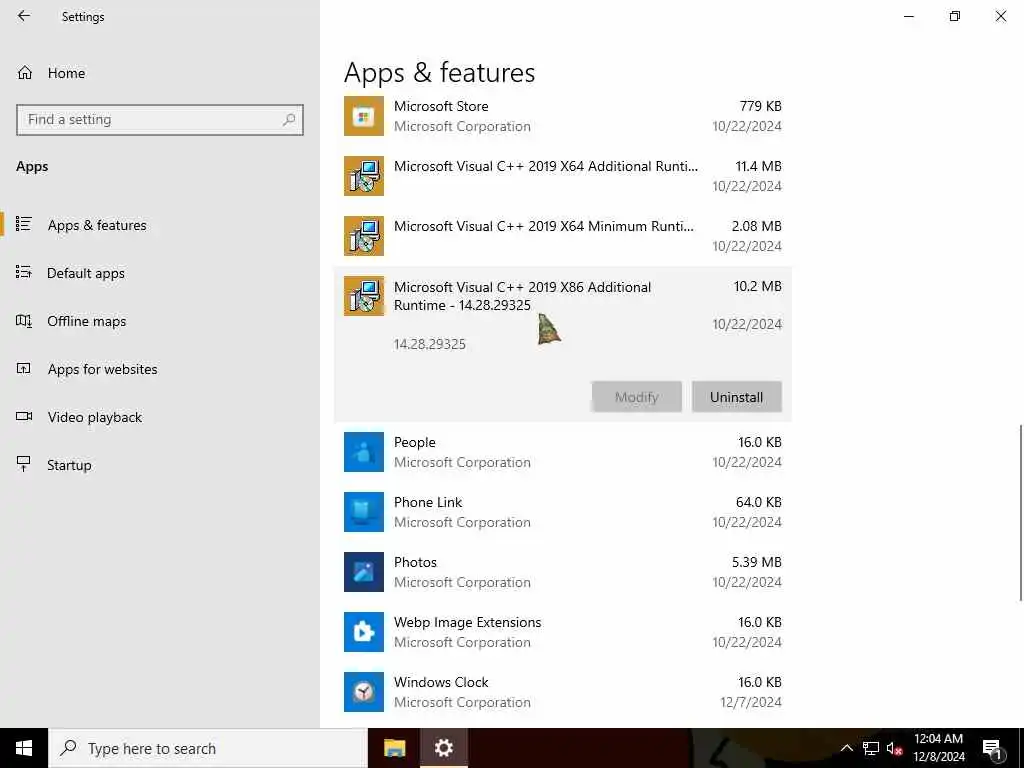
Task: Select the Microsoft Store entry
Action: point(563,116)
